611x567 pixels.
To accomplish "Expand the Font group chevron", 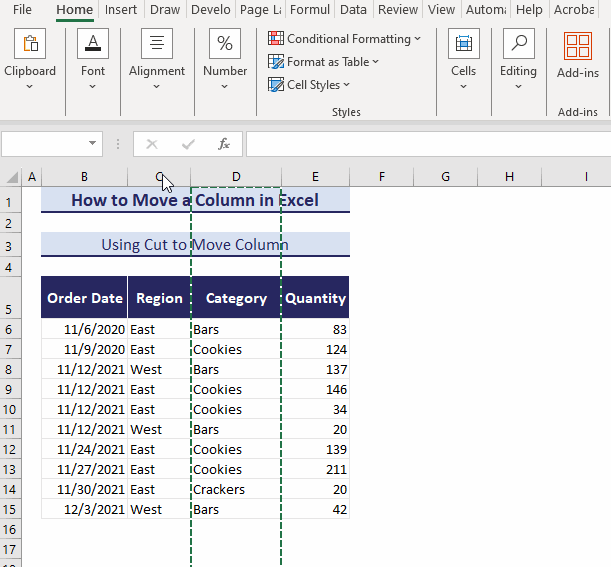I will (x=92, y=87).
